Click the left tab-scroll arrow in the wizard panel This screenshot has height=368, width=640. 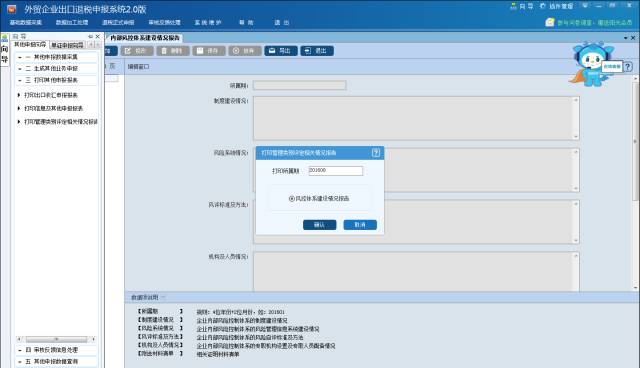pos(91,44)
